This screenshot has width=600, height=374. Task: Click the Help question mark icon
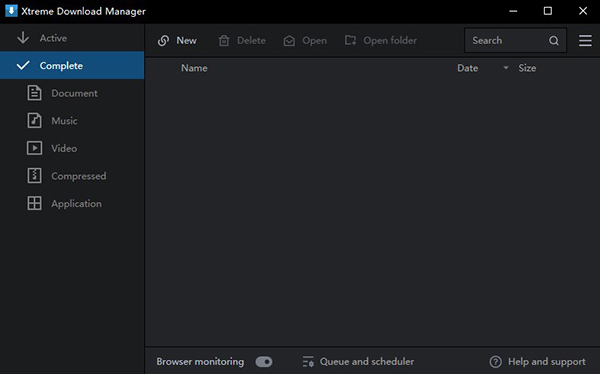pos(496,361)
